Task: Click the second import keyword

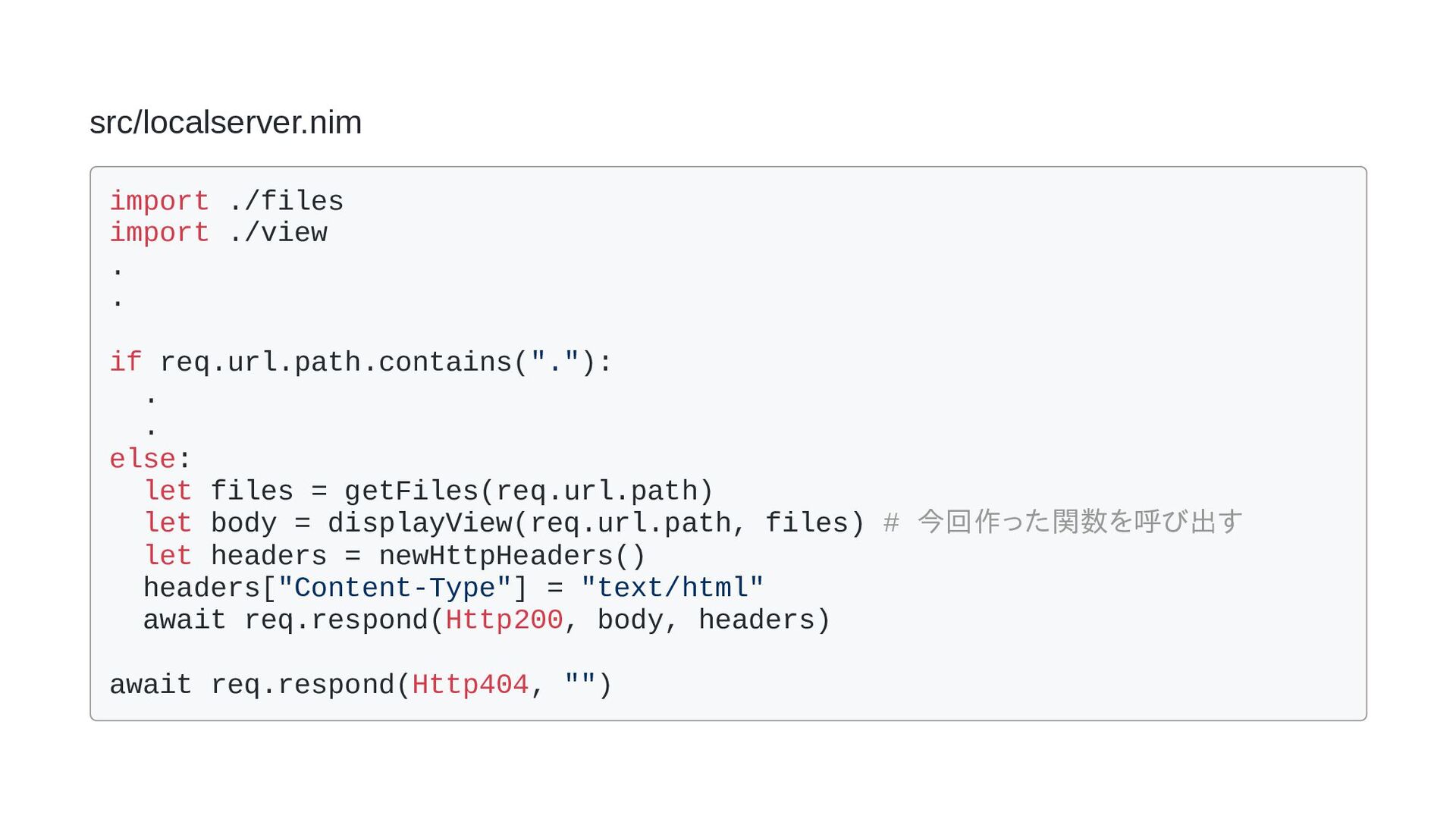Action: 159,233
